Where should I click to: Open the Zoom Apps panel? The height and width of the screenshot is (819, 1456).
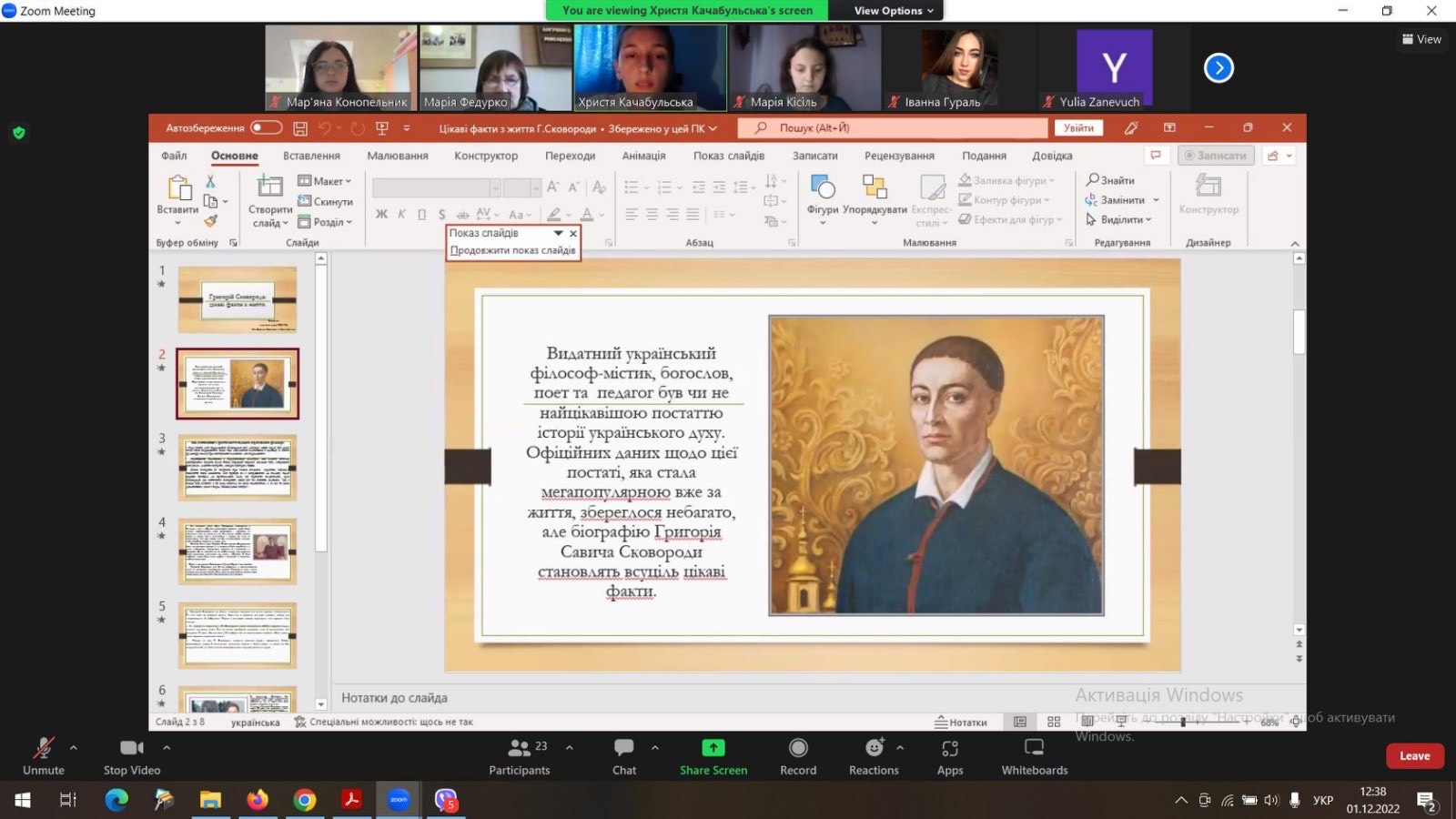[950, 756]
